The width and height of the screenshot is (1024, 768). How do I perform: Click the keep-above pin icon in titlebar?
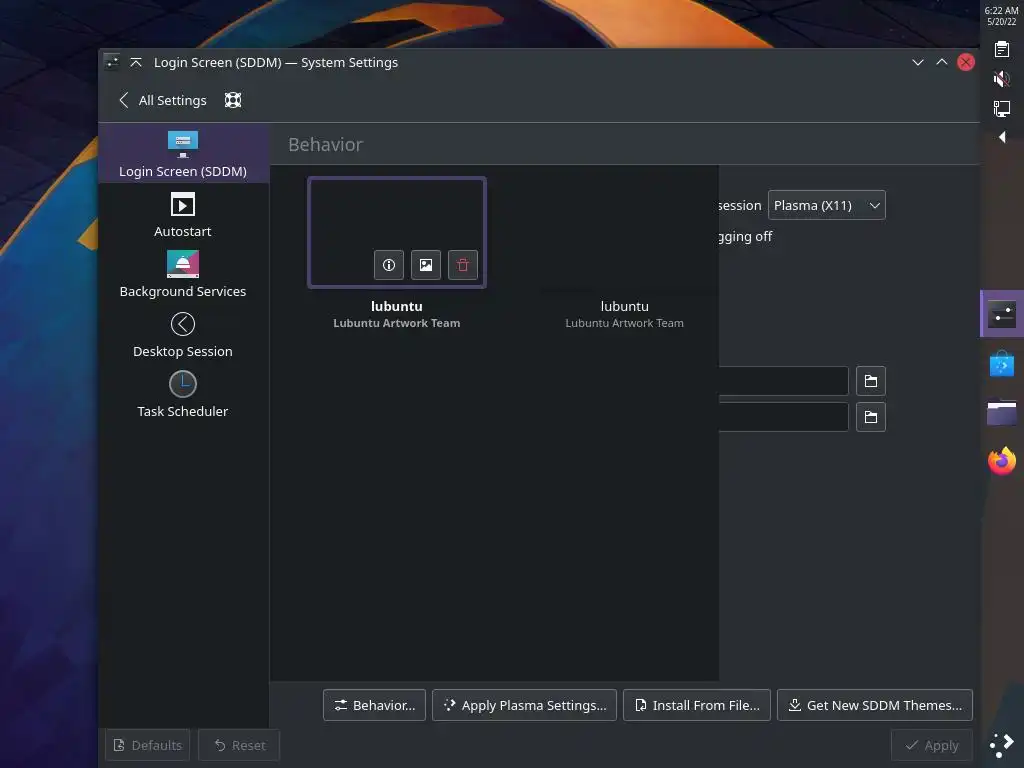coord(136,62)
